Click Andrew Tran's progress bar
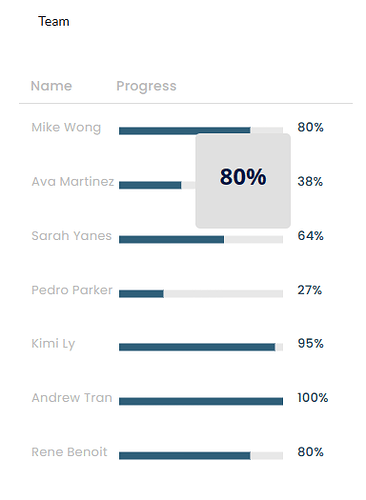 [201, 401]
